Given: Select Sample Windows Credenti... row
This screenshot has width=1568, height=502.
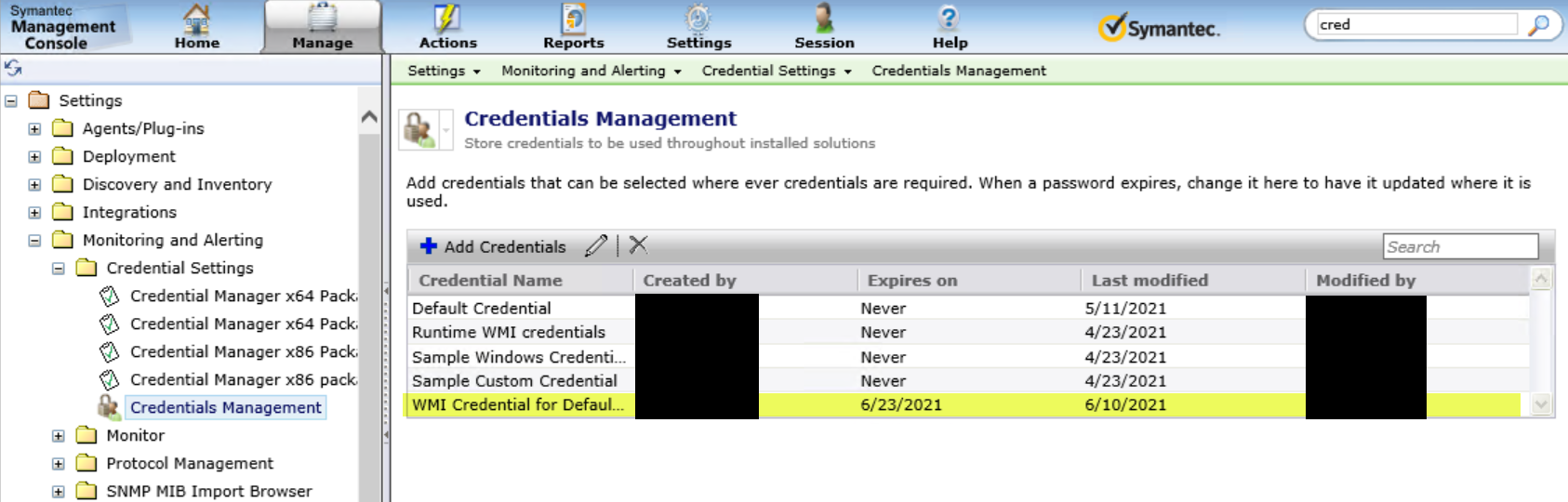Looking at the screenshot, I should pos(967,357).
